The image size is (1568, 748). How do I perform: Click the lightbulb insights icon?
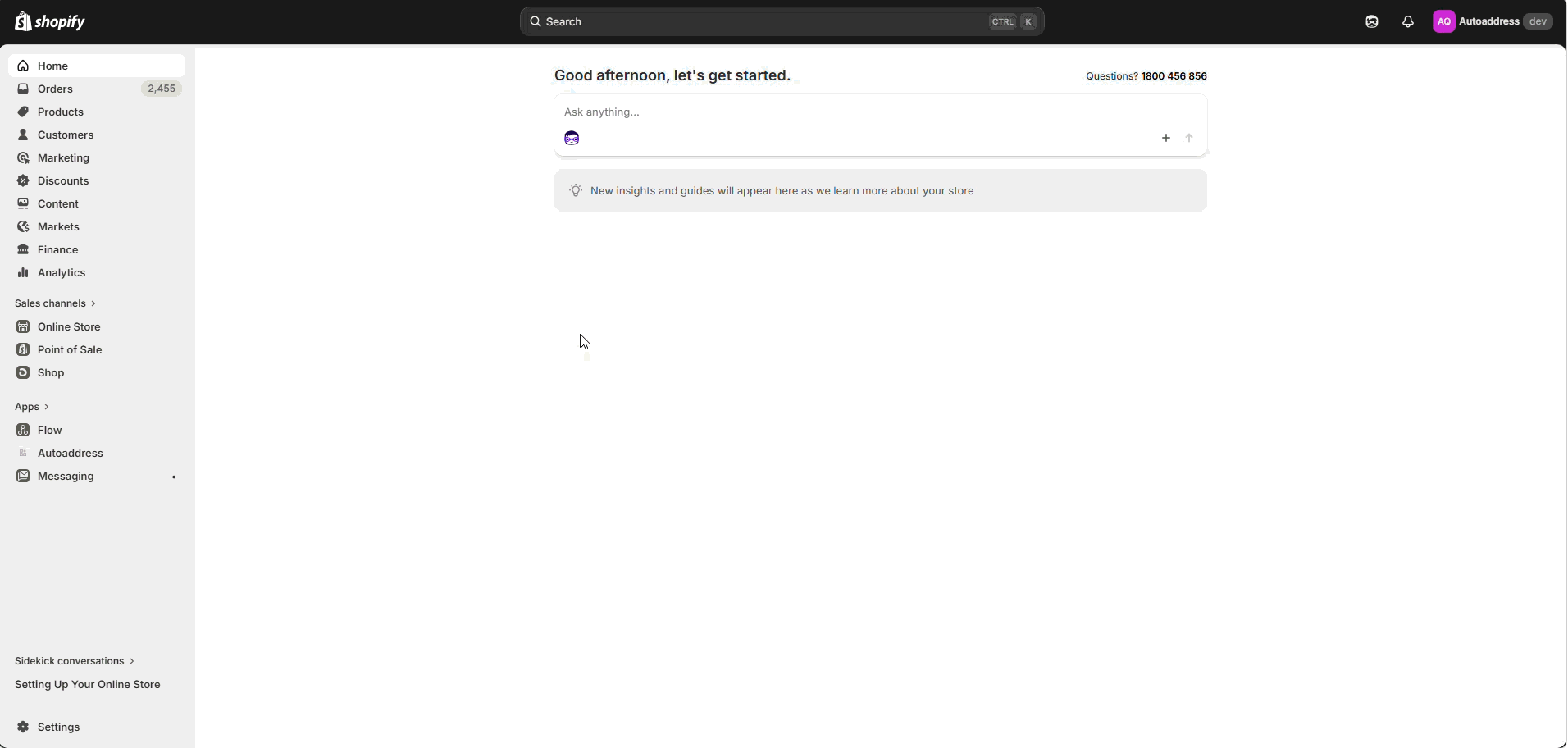pyautogui.click(x=576, y=190)
